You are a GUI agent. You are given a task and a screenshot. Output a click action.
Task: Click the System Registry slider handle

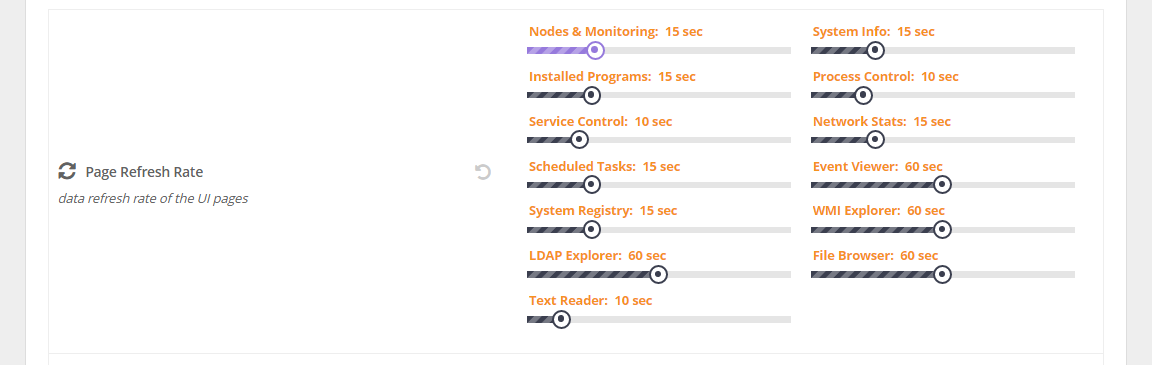(x=591, y=229)
